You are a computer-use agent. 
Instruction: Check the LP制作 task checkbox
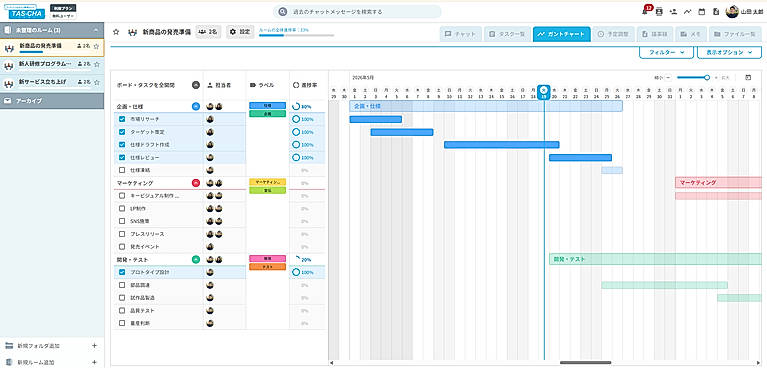pyautogui.click(x=122, y=208)
